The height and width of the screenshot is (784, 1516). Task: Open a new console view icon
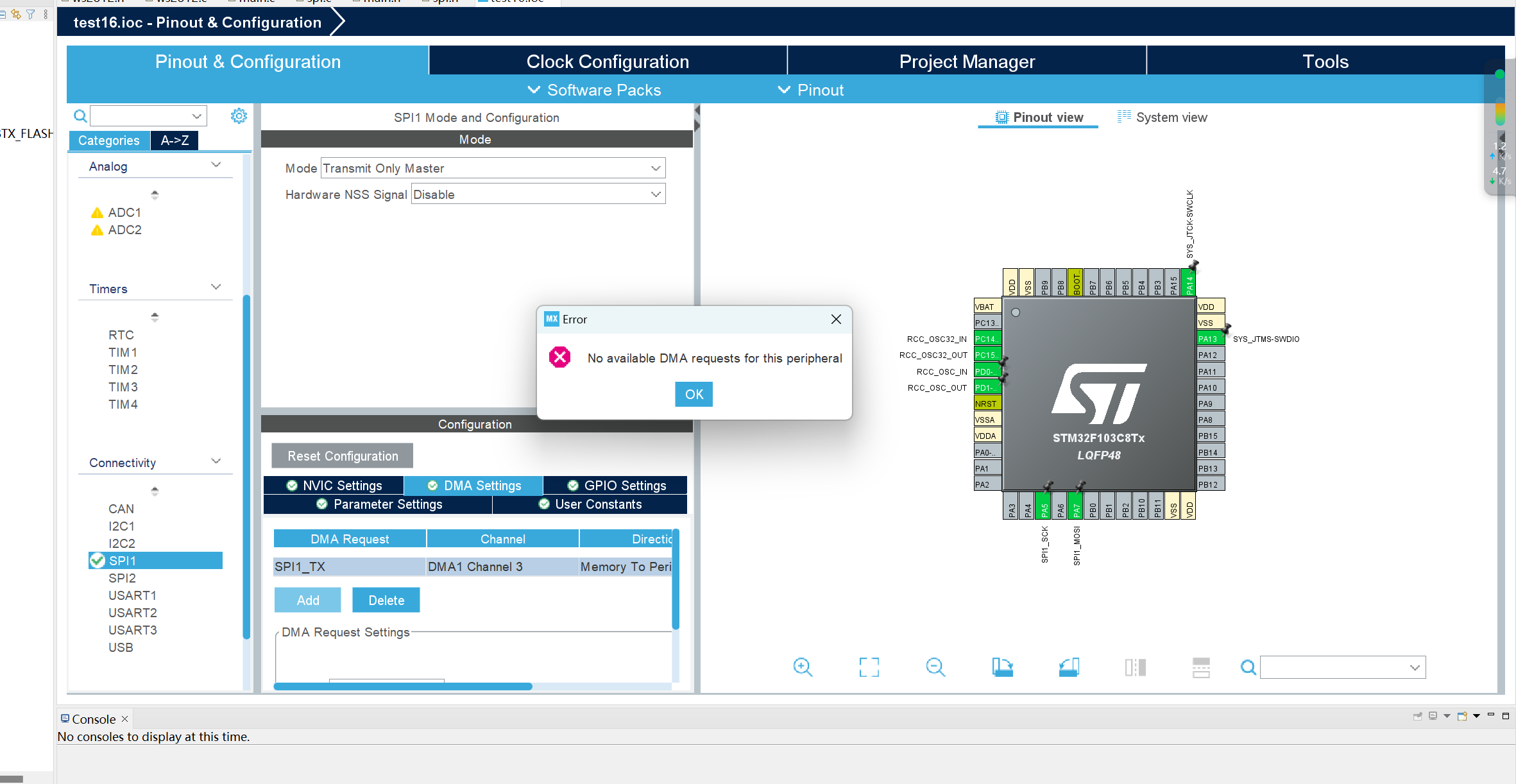(1463, 715)
